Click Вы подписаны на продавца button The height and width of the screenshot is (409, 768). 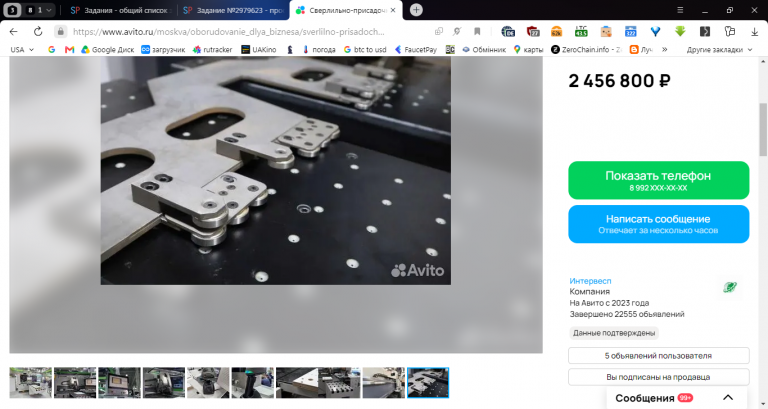658,377
